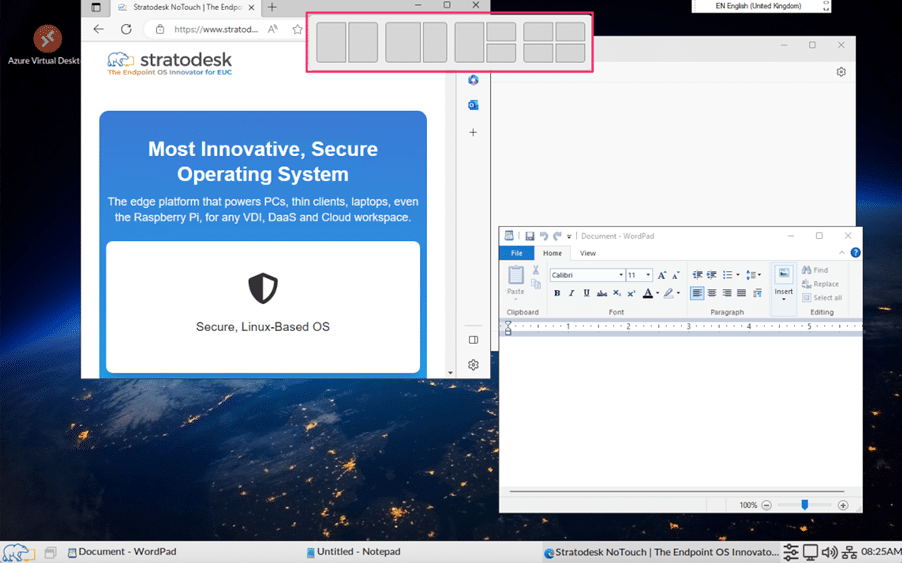The height and width of the screenshot is (563, 902).
Task: Click the stratodesk logo on webpage
Action: (170, 63)
